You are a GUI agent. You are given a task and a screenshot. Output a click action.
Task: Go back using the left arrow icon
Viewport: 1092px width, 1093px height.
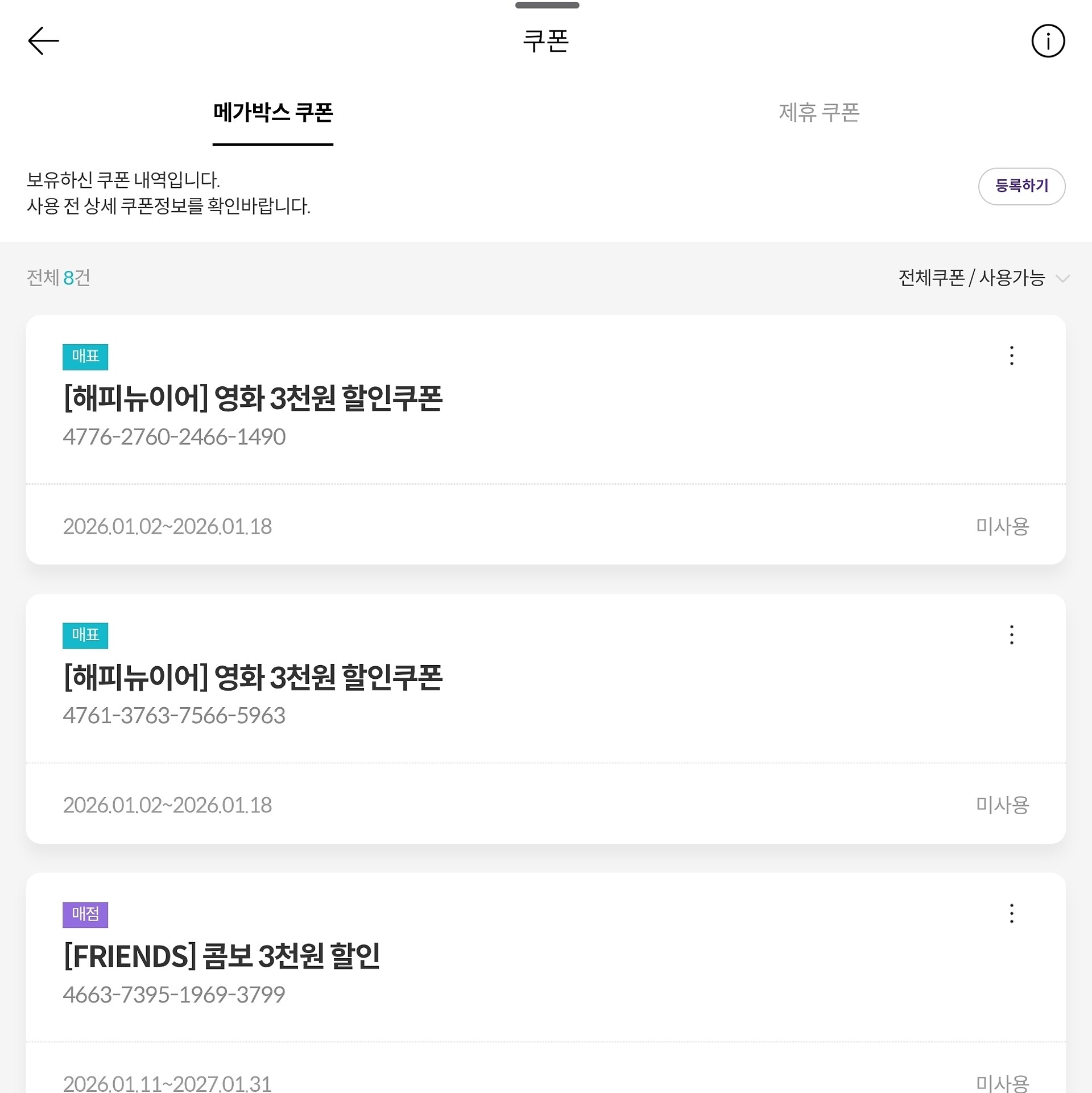tap(44, 41)
